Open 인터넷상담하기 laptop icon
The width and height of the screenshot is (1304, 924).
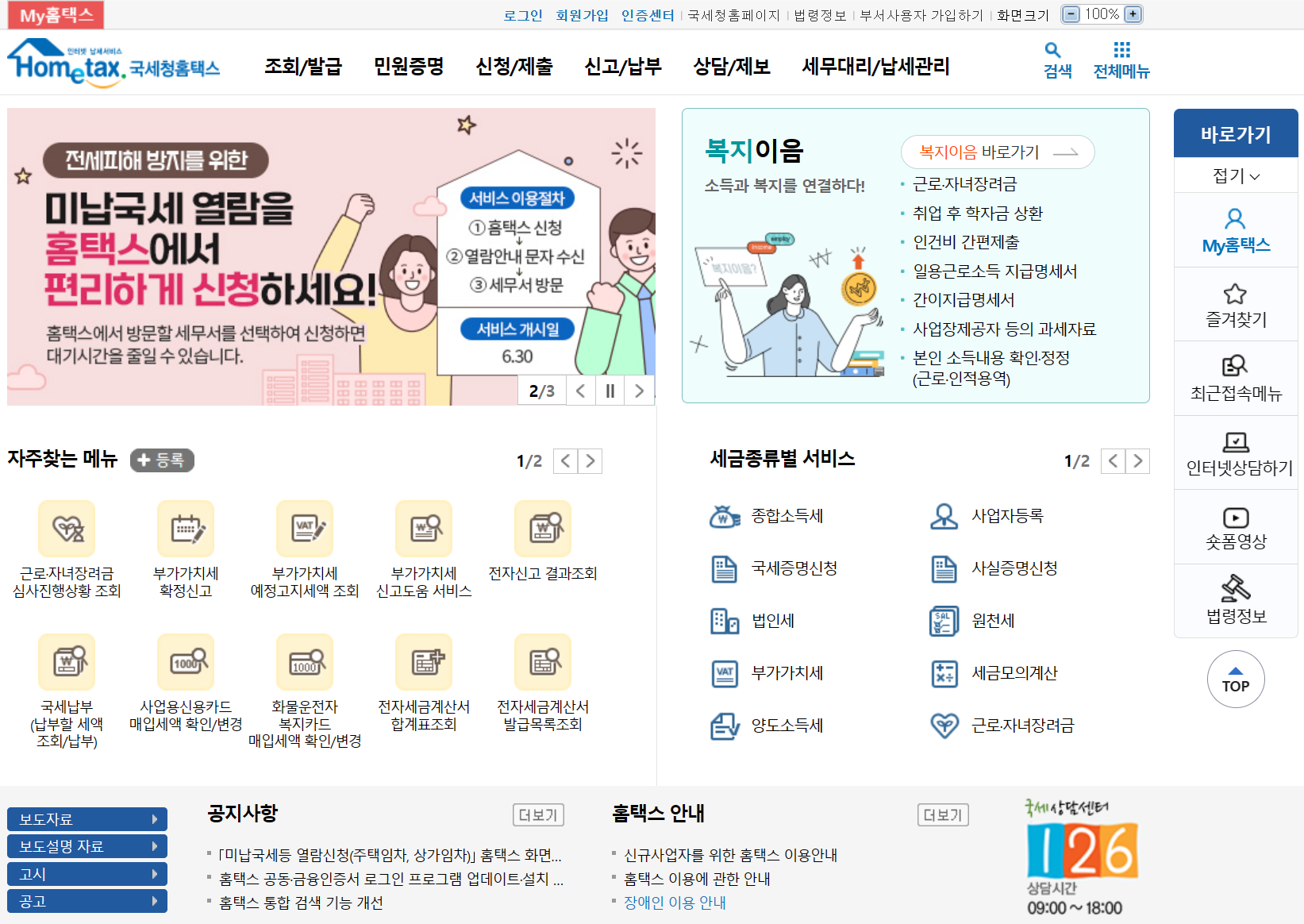coord(1236,441)
